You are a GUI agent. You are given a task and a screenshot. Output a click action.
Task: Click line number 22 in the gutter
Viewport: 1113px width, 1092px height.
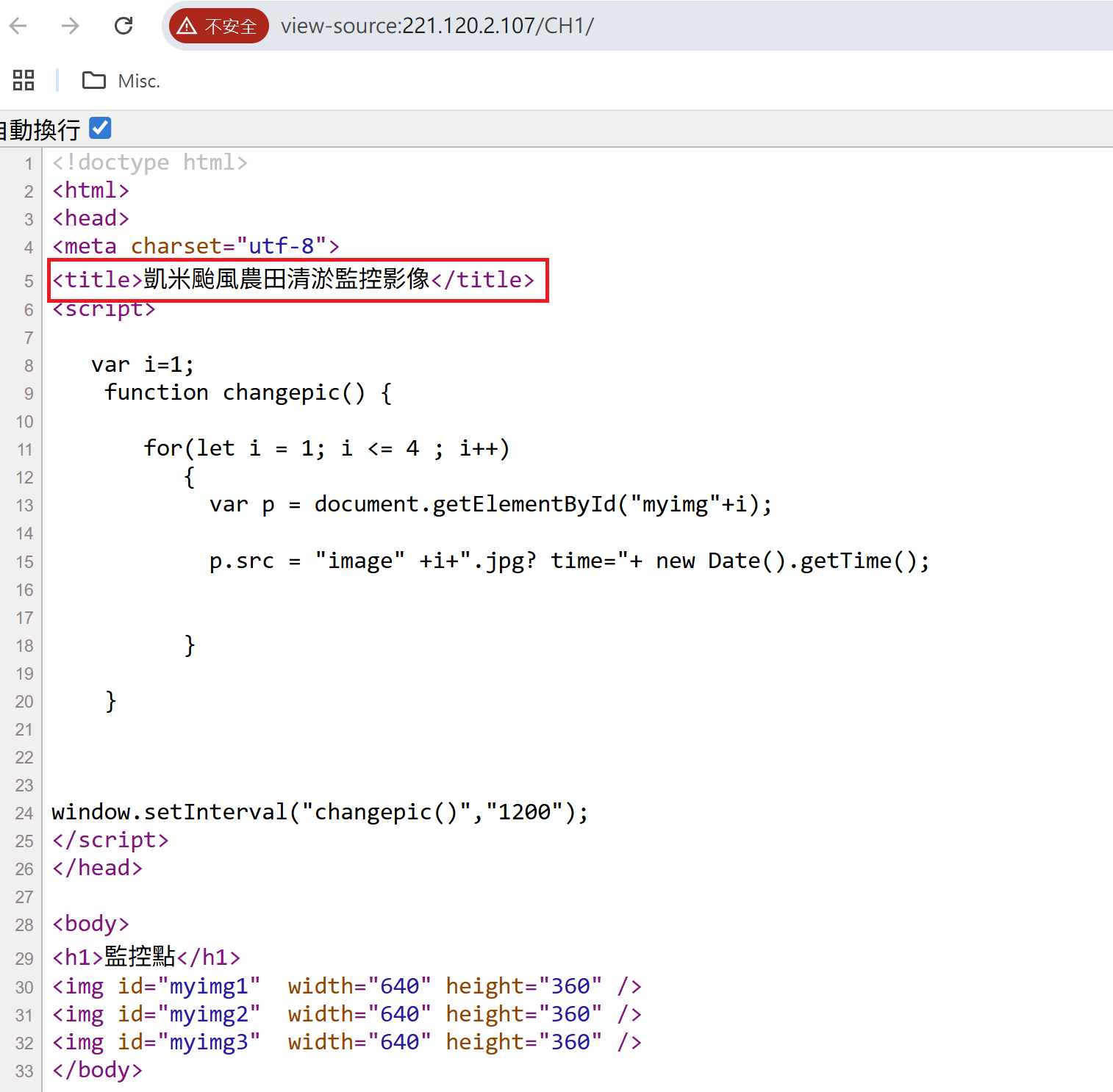[24, 758]
